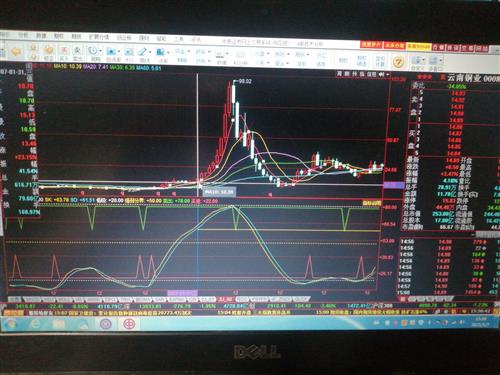The height and width of the screenshot is (375, 500).
Task: Open the long middle menu bar item
Action: [99, 37]
